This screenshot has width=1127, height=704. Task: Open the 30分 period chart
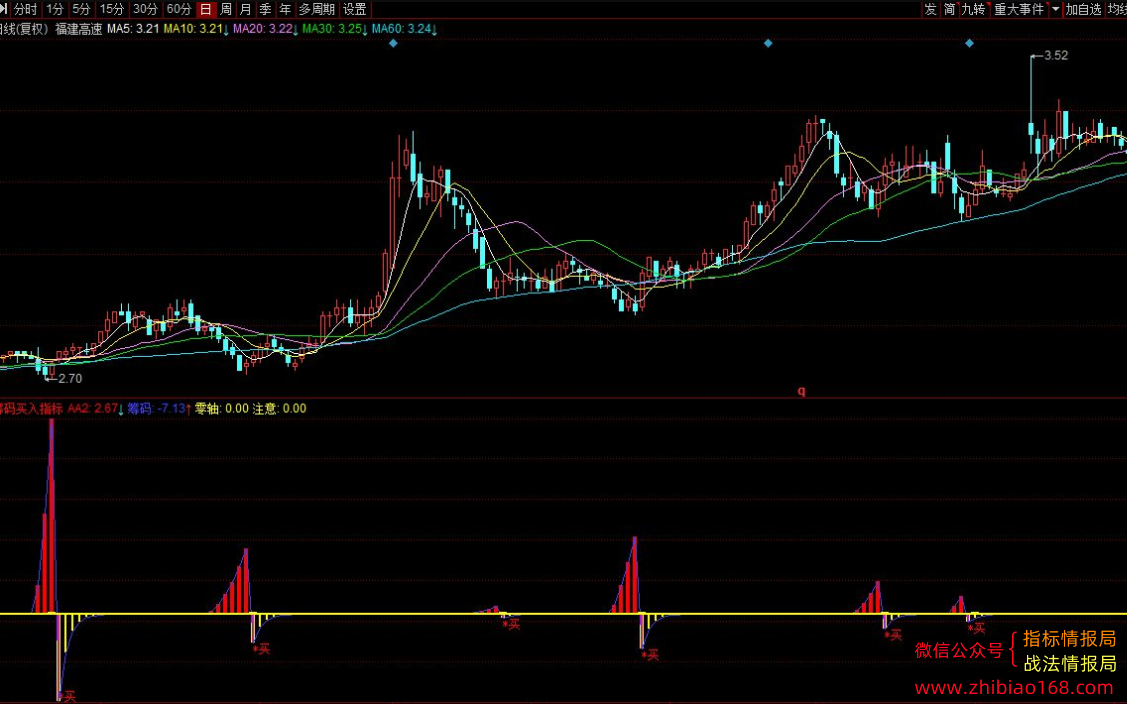point(145,9)
